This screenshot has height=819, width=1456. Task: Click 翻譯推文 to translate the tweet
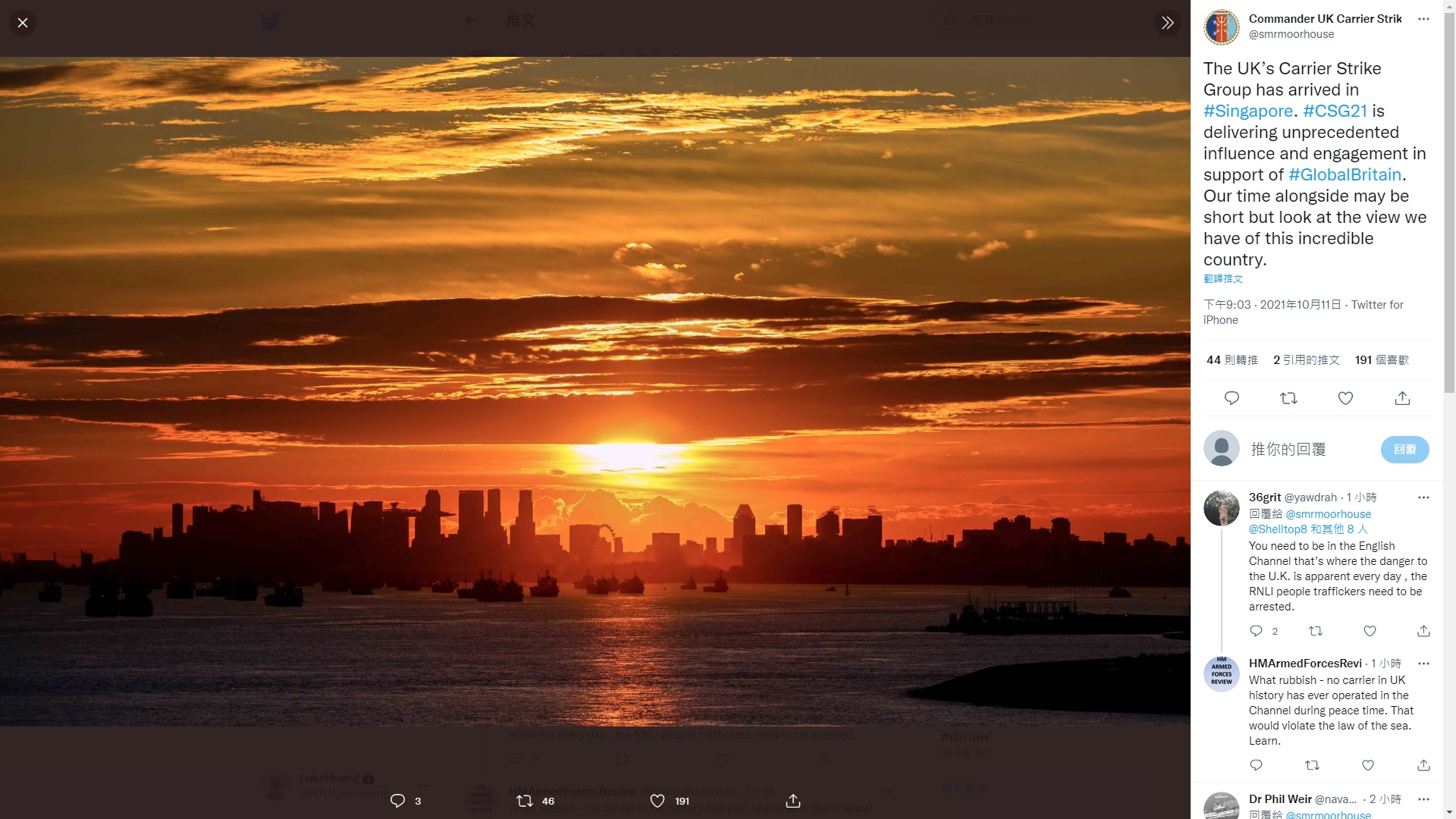click(x=1222, y=279)
